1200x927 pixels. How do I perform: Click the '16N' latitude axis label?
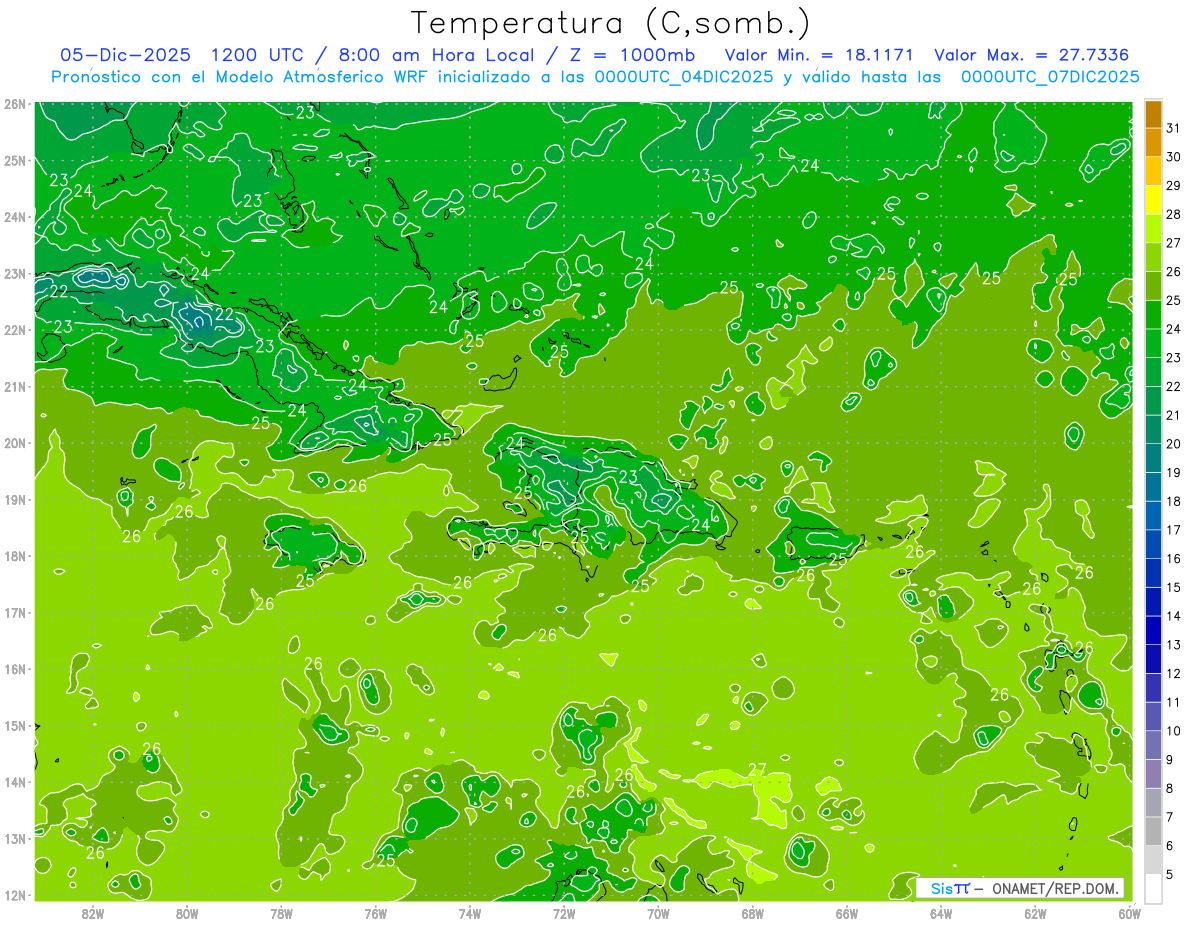pyautogui.click(x=14, y=669)
